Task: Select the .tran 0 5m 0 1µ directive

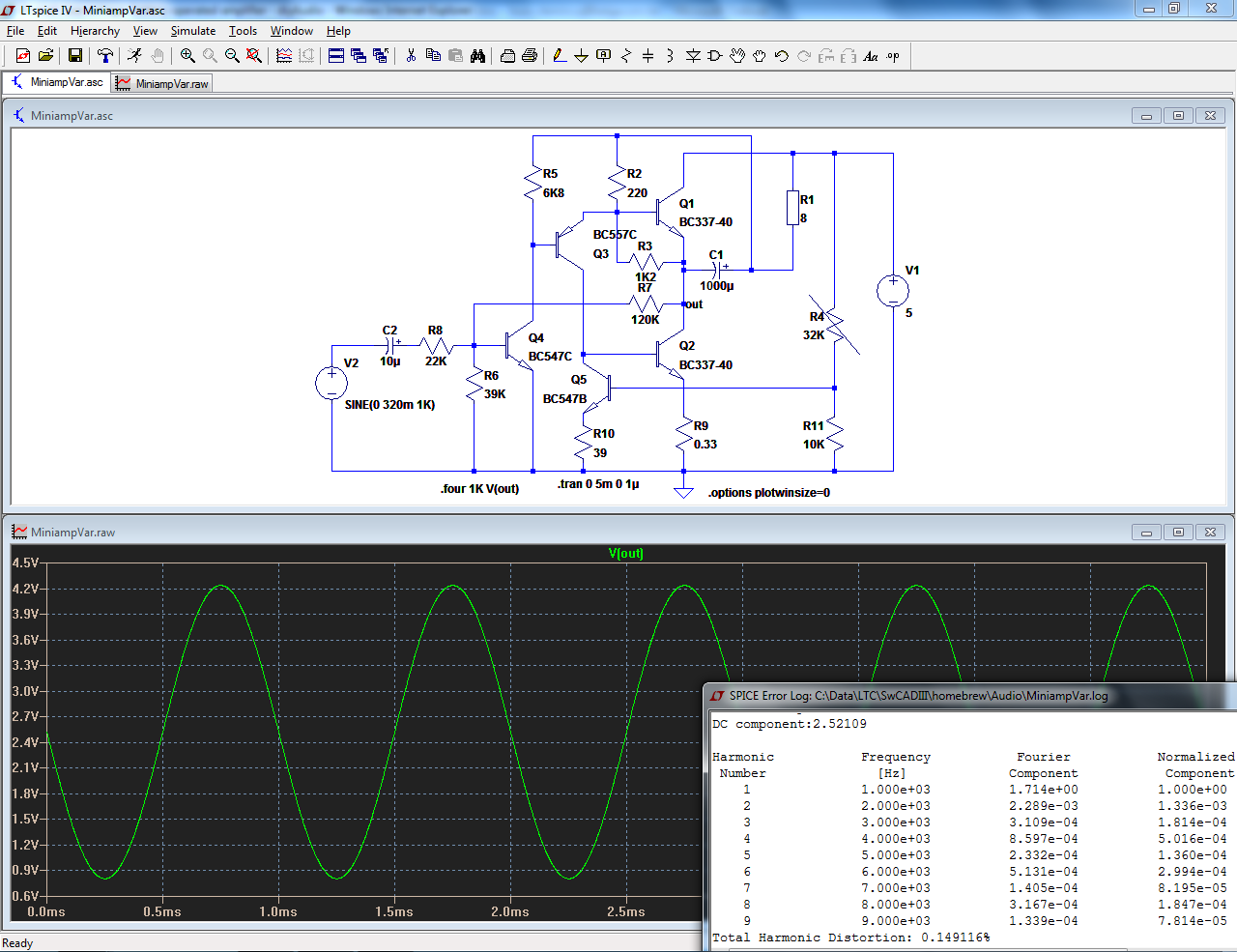Action: [598, 484]
